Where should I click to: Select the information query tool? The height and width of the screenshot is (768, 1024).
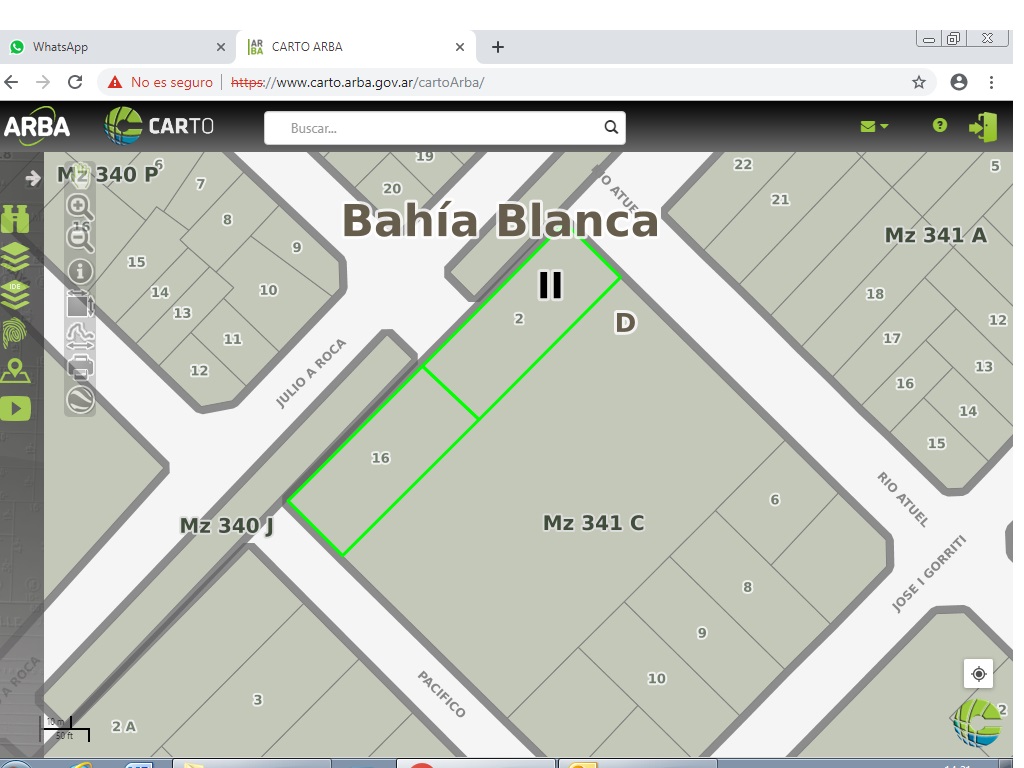click(80, 271)
